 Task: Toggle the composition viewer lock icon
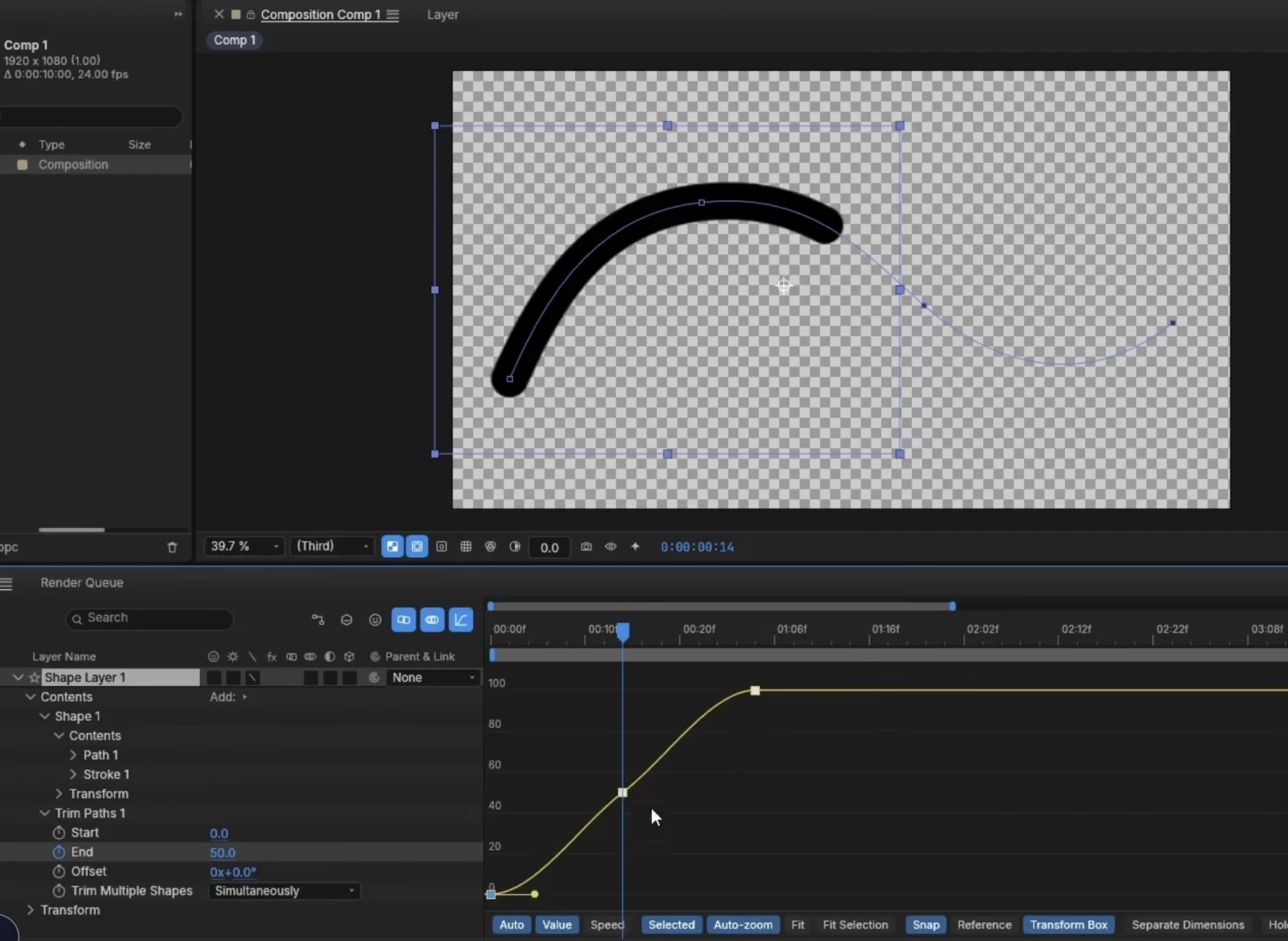tap(251, 15)
